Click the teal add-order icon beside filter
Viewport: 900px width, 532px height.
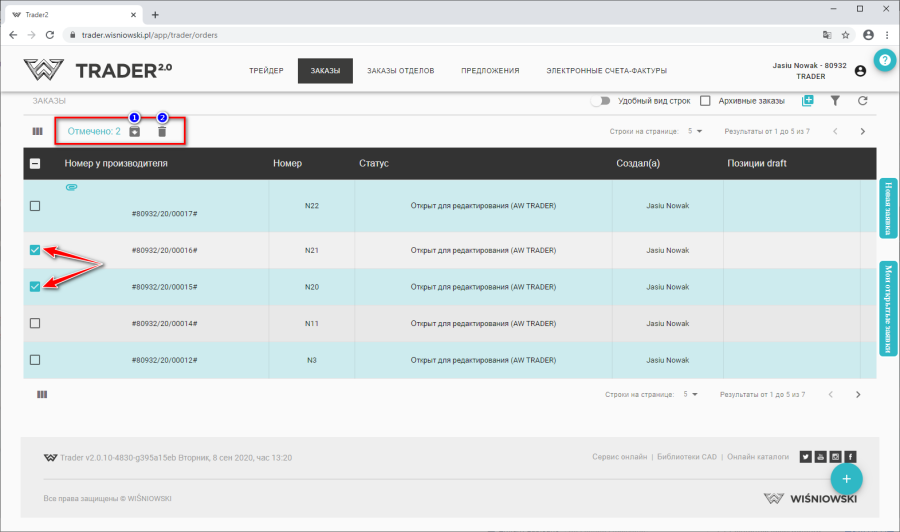point(808,101)
